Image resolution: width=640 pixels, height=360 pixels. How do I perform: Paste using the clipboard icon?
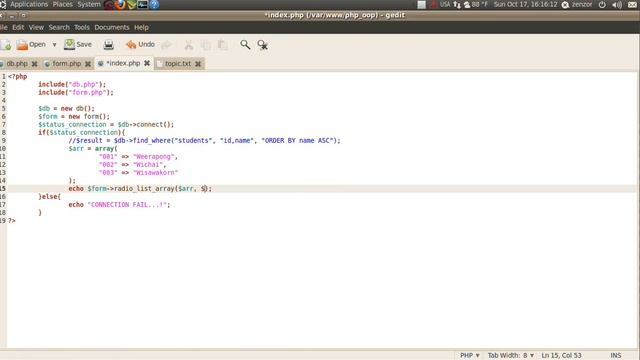(x=222, y=45)
